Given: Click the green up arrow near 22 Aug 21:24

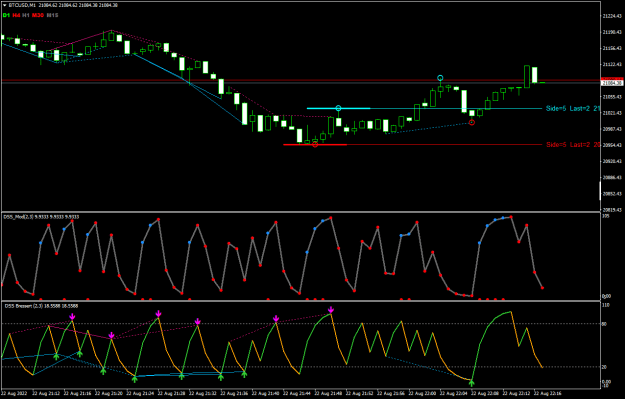Looking at the screenshot, I should pyautogui.click(x=135, y=379).
